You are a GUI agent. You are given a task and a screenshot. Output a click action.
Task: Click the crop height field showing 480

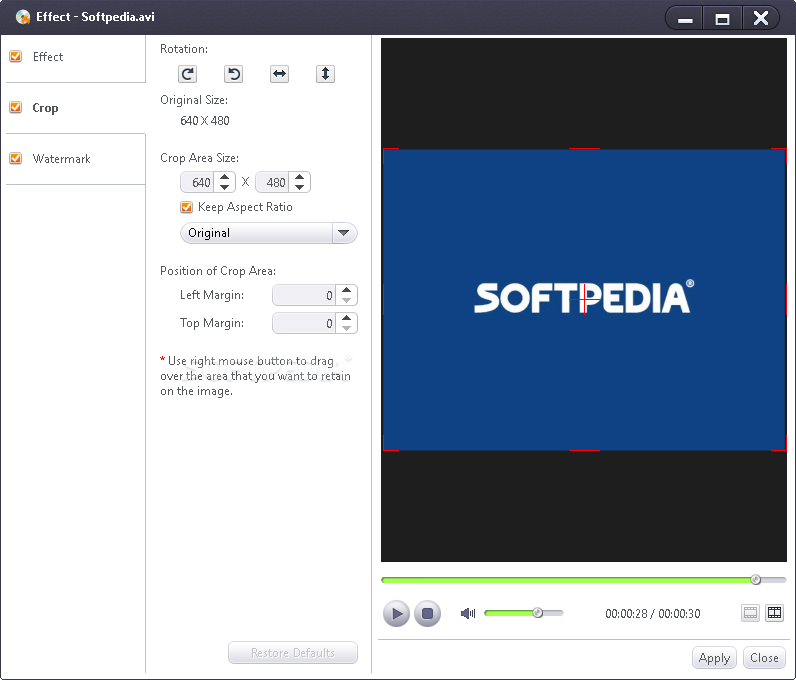273,182
